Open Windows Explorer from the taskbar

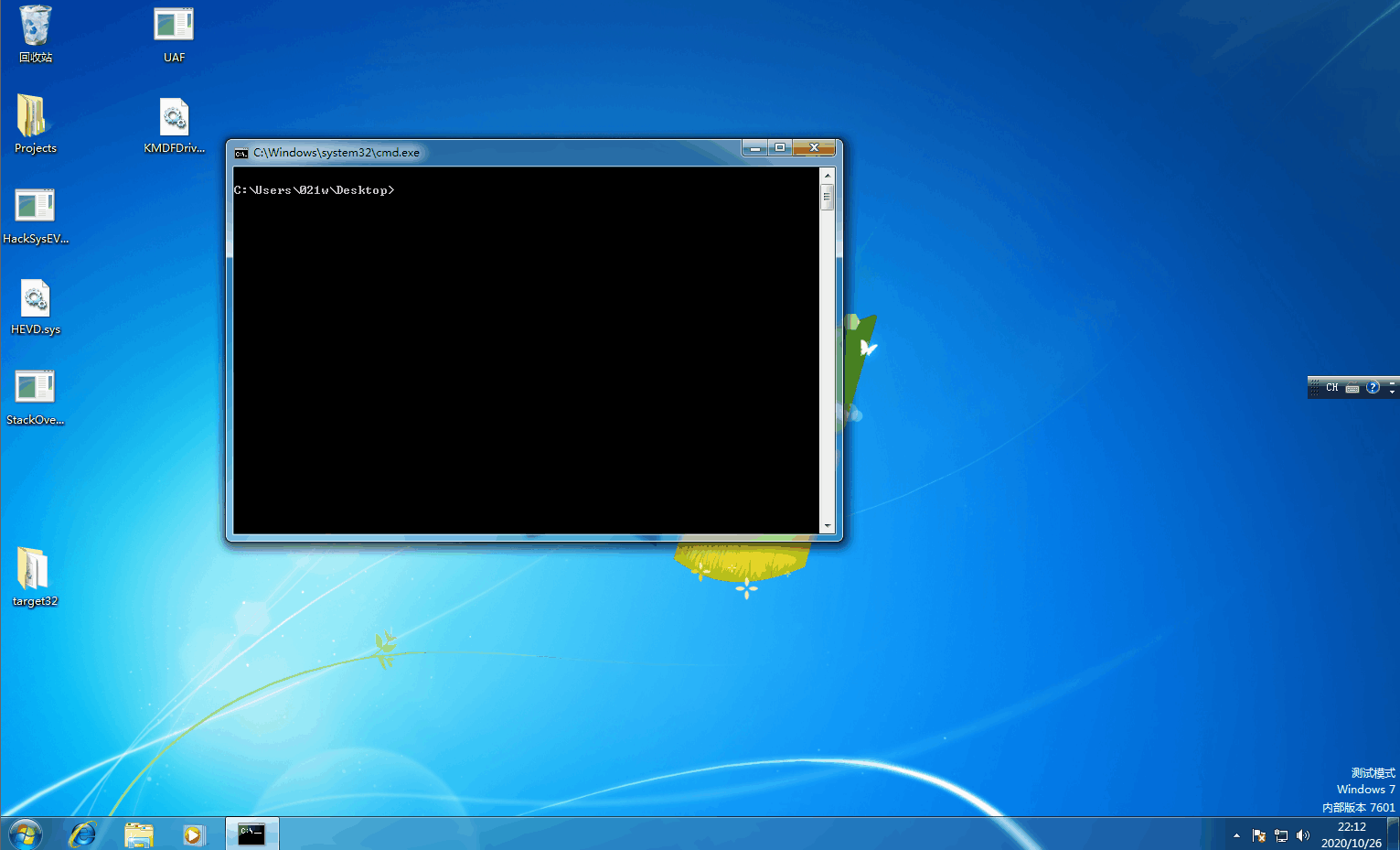click(139, 834)
